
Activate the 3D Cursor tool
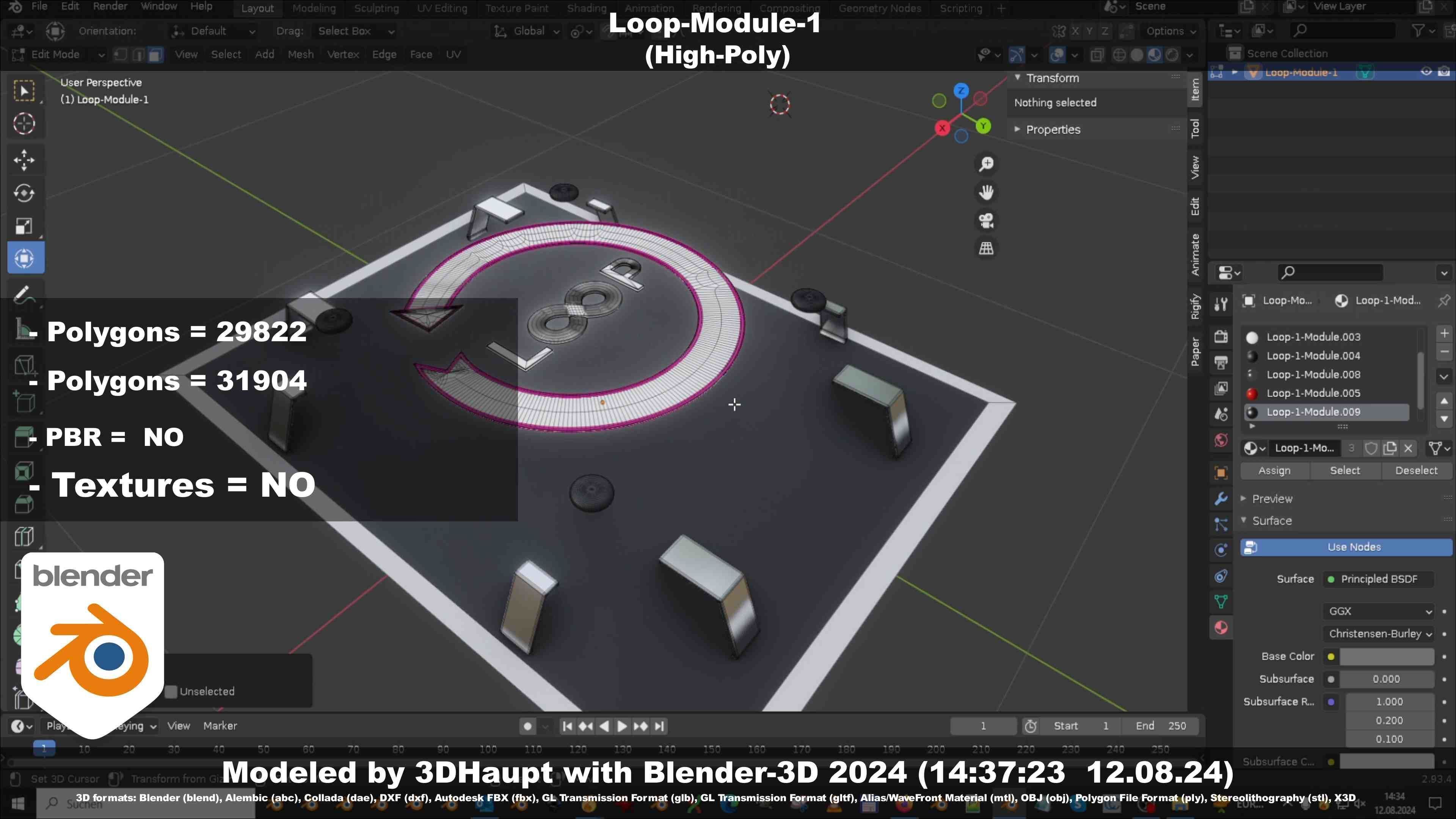(x=24, y=124)
